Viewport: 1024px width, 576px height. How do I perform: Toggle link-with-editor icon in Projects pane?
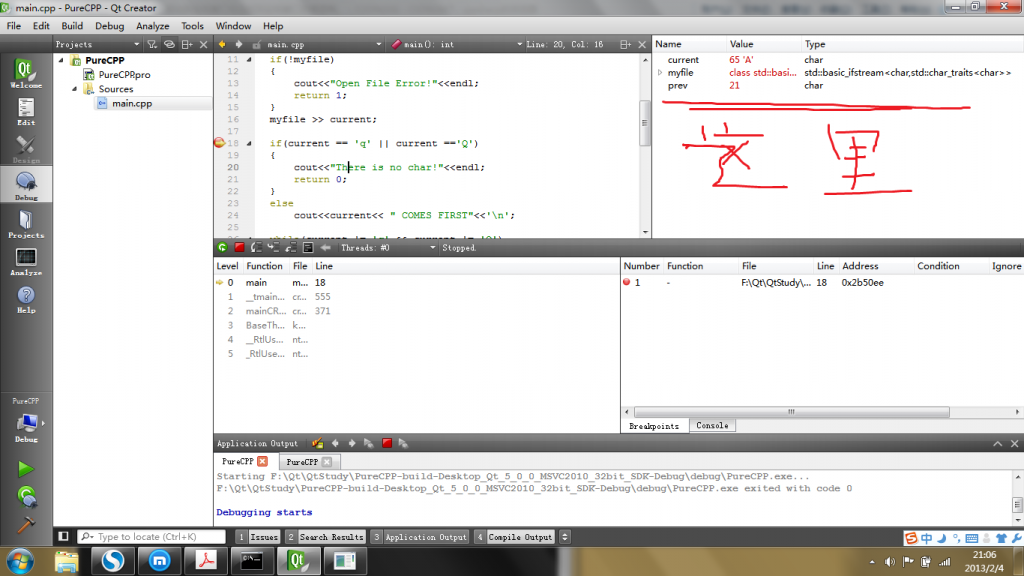(x=170, y=45)
